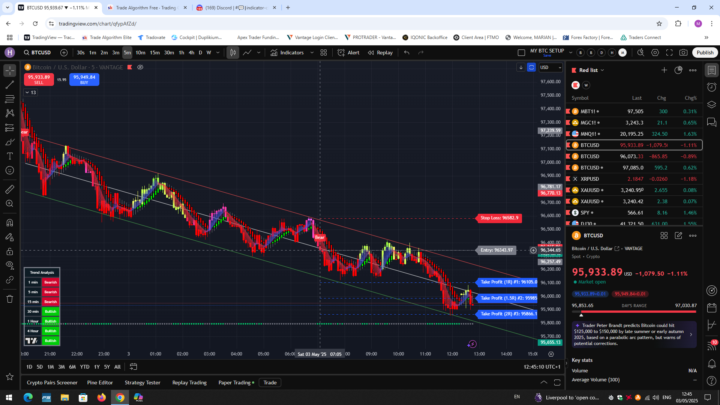Click the red SELL price button
This screenshot has width=720, height=405.
click(x=39, y=79)
